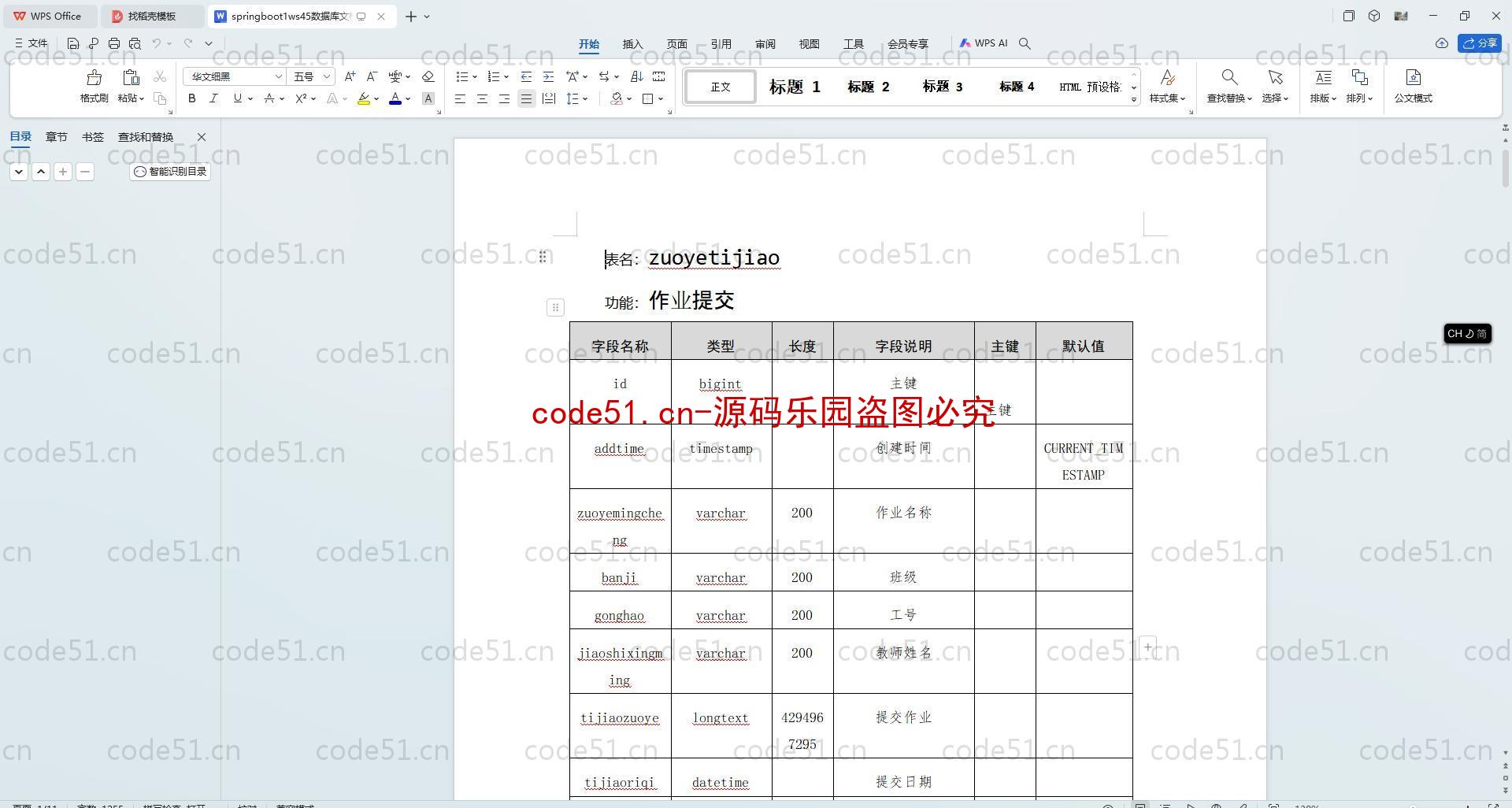The width and height of the screenshot is (1512, 808).
Task: Expand the bullet list dropdown arrow
Action: pos(475,77)
